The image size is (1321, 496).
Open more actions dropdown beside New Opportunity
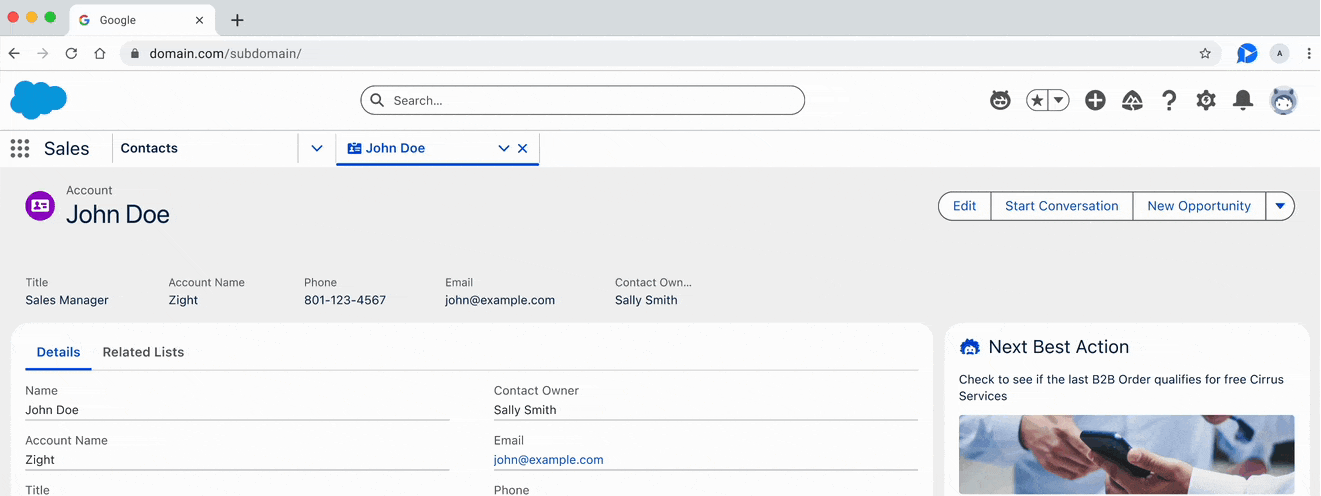[x=1280, y=206]
